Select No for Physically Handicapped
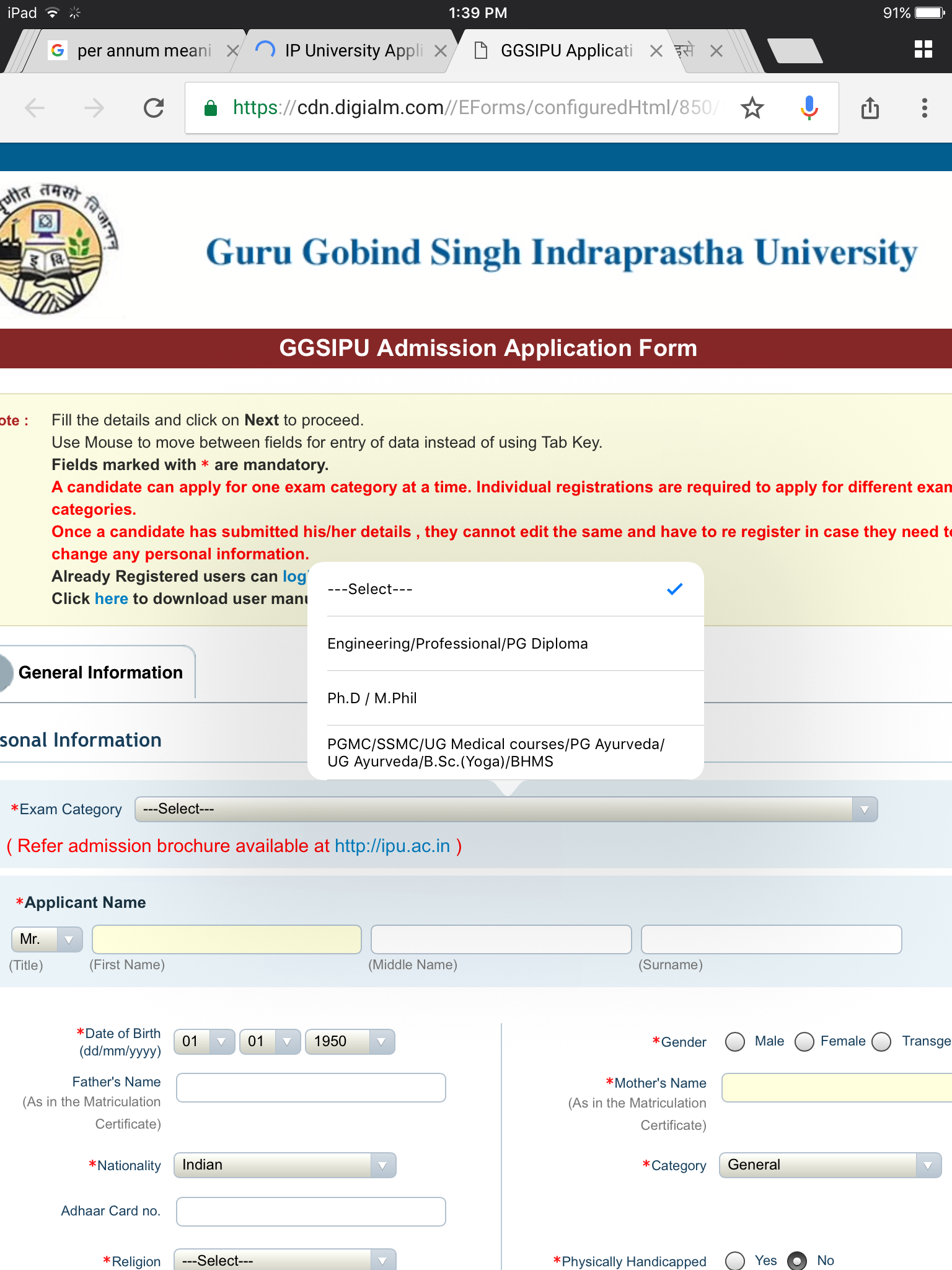The height and width of the screenshot is (1270, 952). point(797,1261)
